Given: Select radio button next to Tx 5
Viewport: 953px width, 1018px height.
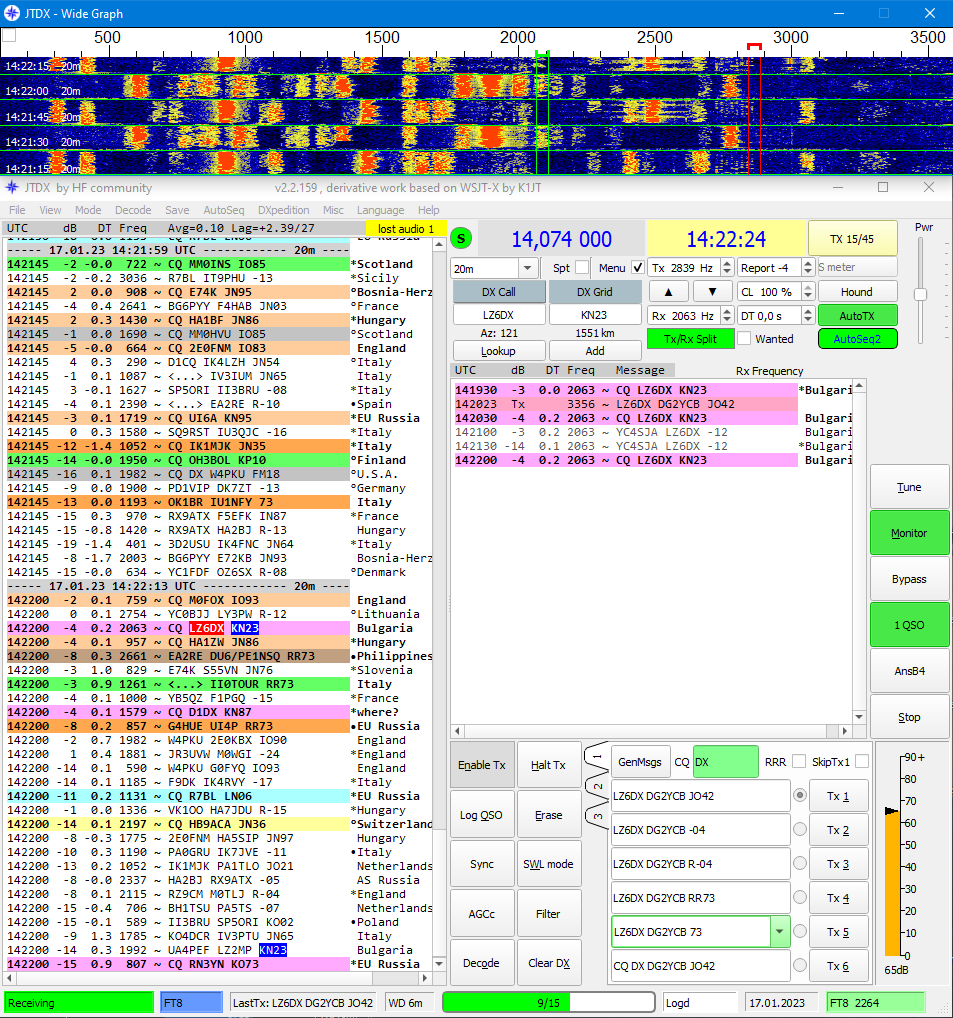Looking at the screenshot, I should coord(800,931).
